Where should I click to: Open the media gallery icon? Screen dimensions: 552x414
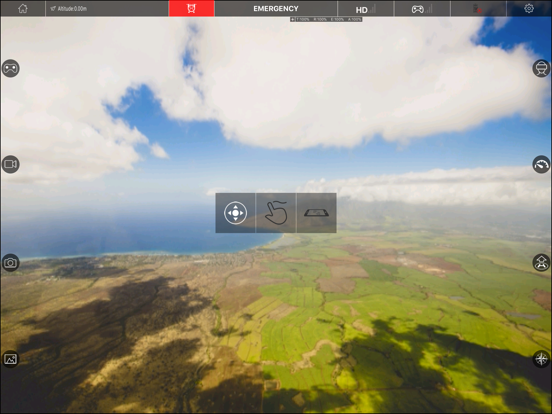pyautogui.click(x=11, y=359)
